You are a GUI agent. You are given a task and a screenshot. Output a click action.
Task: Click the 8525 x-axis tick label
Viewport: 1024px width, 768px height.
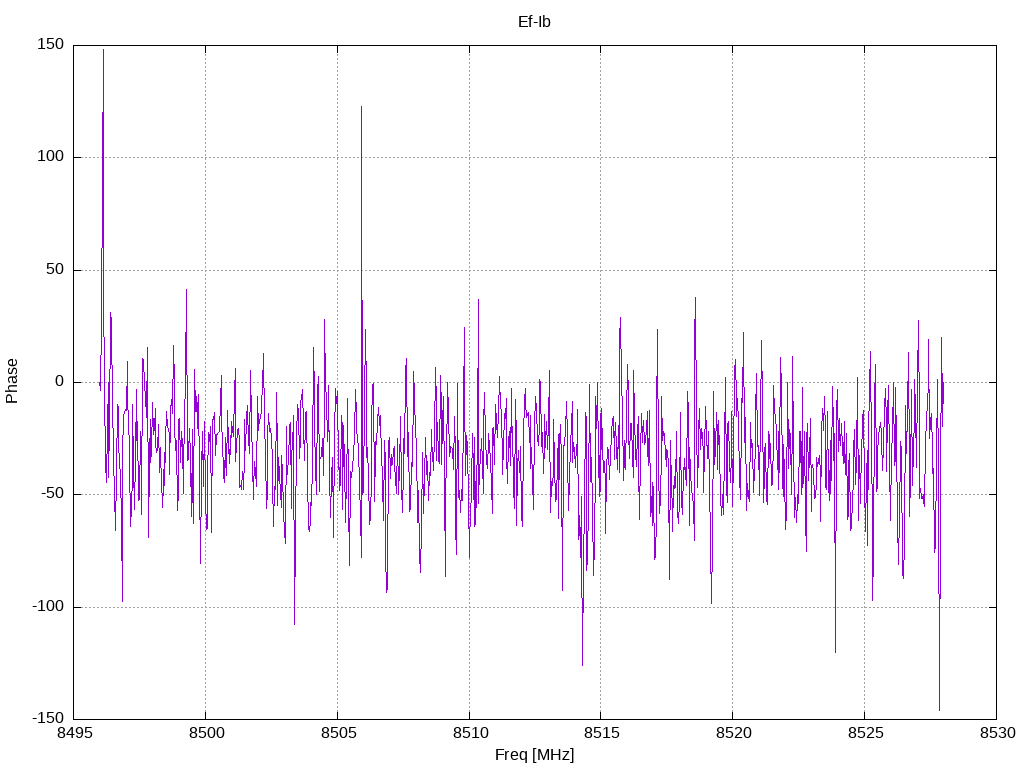click(865, 733)
